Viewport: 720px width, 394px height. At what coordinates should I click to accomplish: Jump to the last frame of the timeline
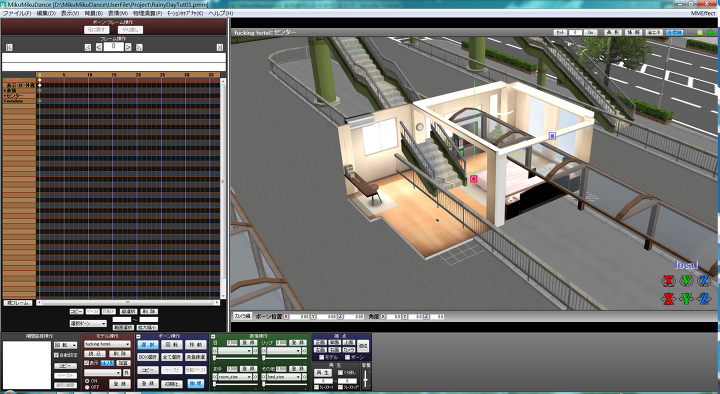(219, 47)
